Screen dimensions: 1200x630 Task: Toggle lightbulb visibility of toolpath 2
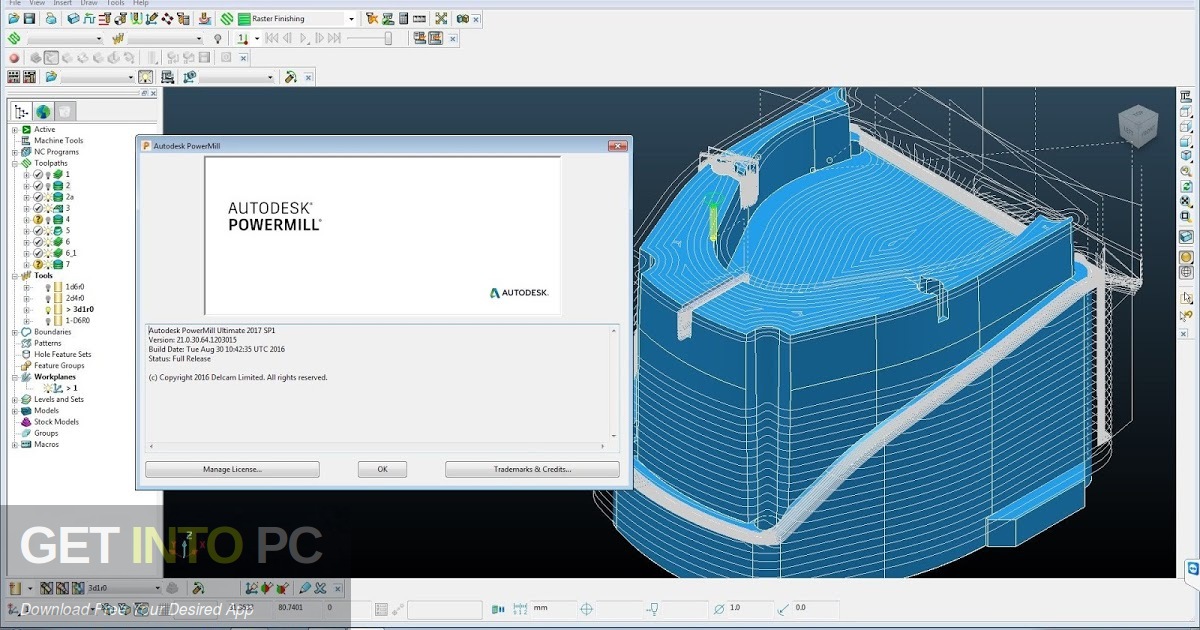[x=47, y=185]
